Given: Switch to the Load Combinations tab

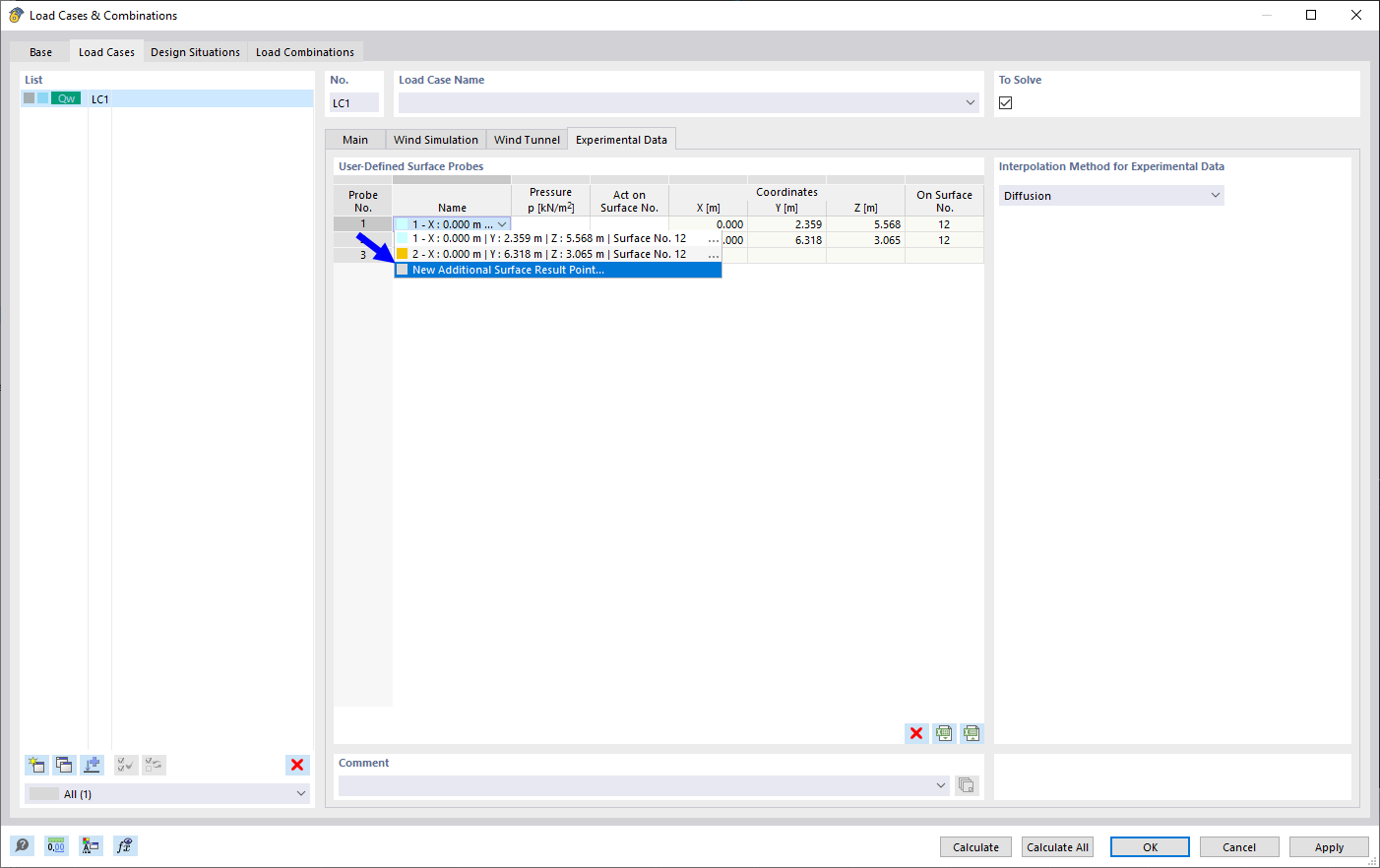Looking at the screenshot, I should click(305, 52).
